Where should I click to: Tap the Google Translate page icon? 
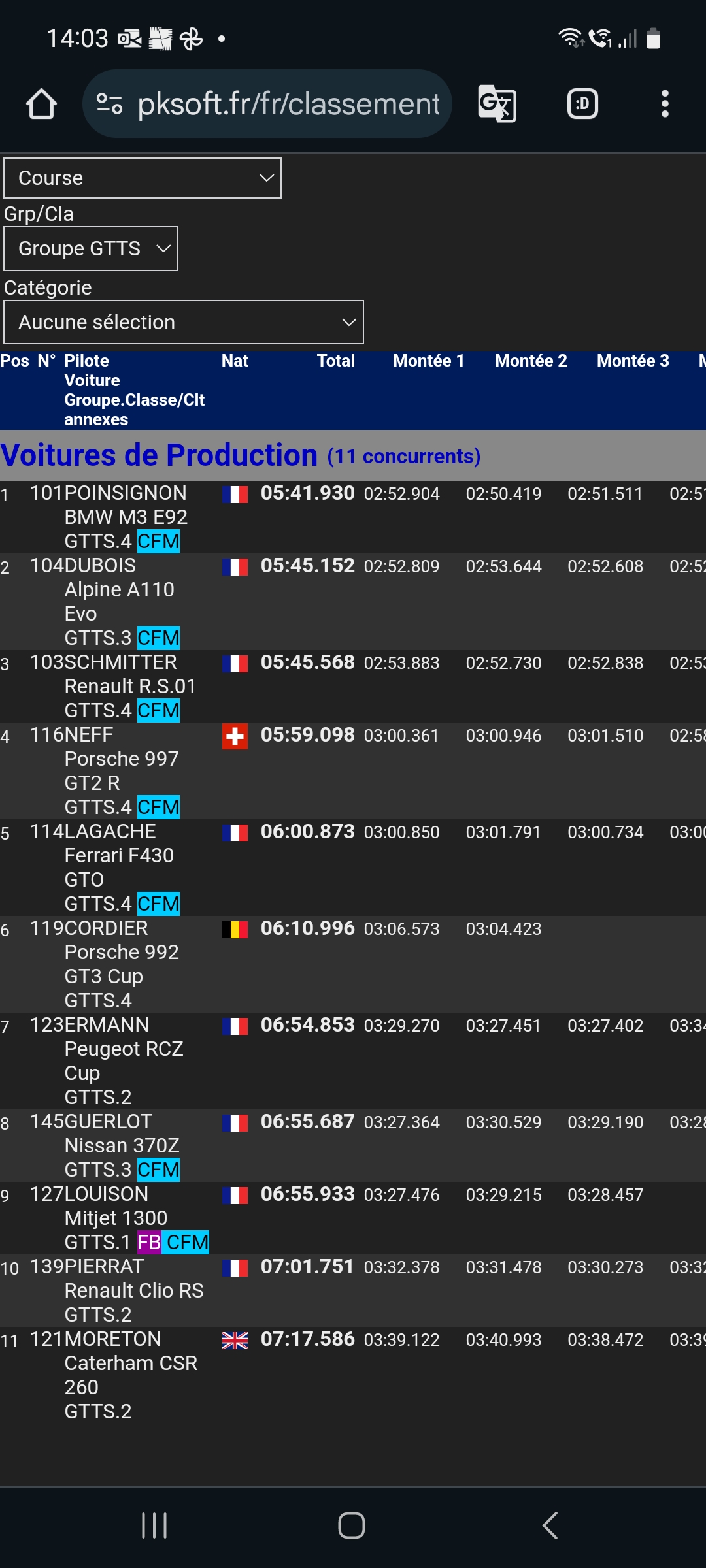[x=497, y=104]
